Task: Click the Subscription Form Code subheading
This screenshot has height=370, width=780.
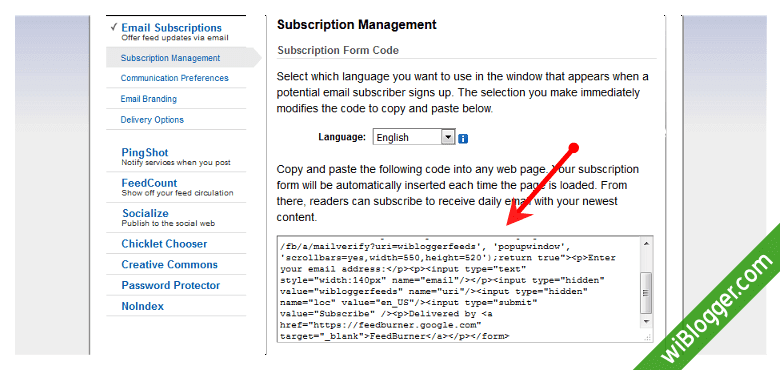Action: (338, 50)
